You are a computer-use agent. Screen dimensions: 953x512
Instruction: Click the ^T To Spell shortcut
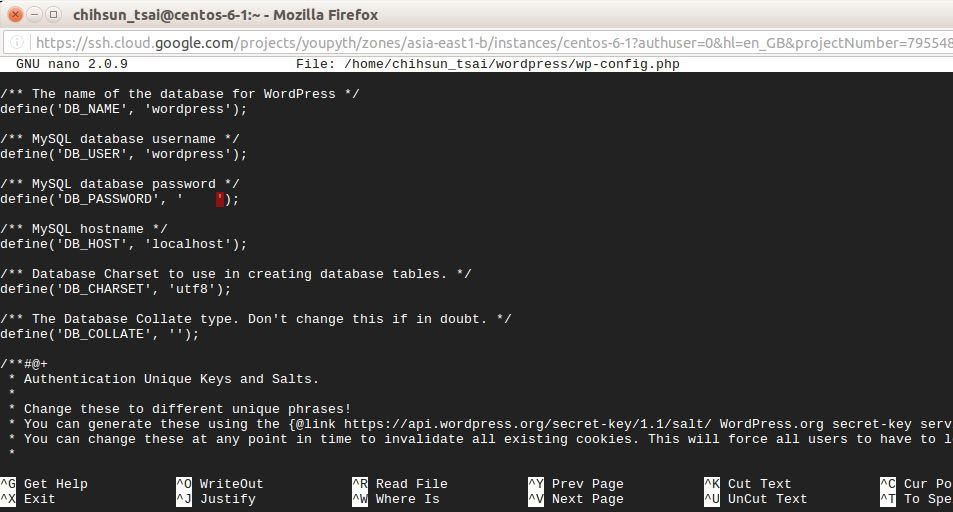[x=916, y=499]
